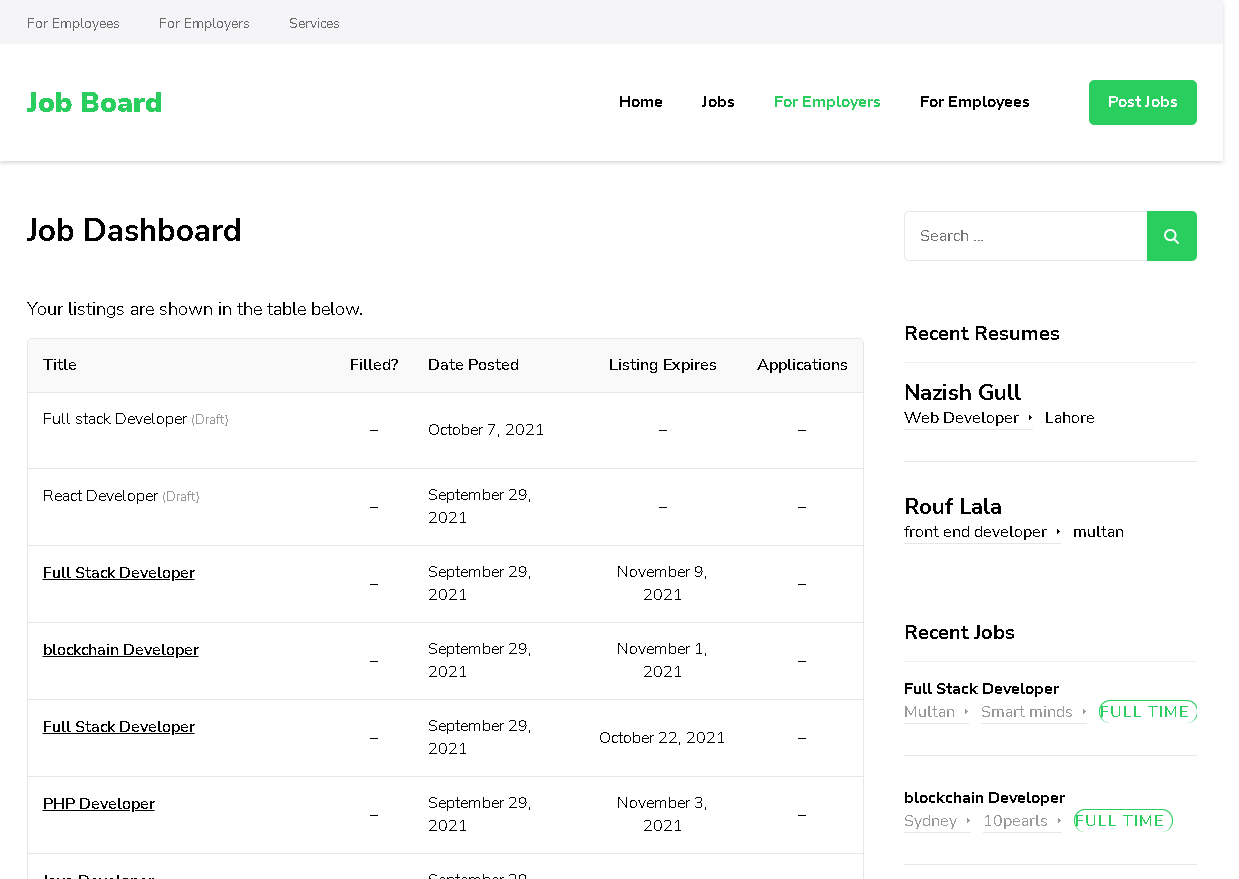1239x879 pixels.
Task: Open Full Stack Developer under Recent Jobs
Action: (981, 689)
